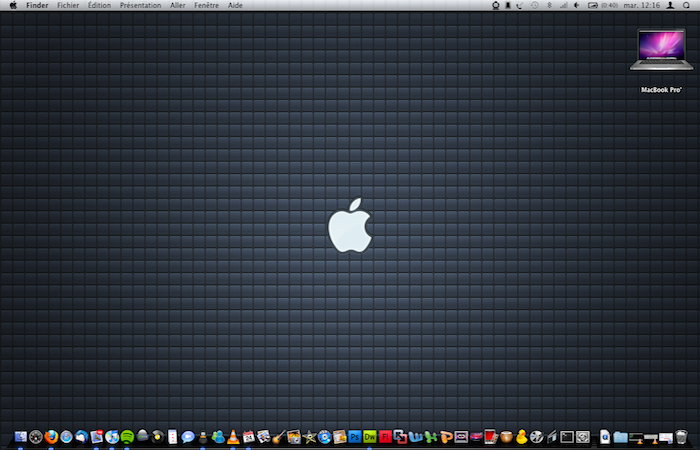
Task: Expand the battery status menu
Action: 593,5
